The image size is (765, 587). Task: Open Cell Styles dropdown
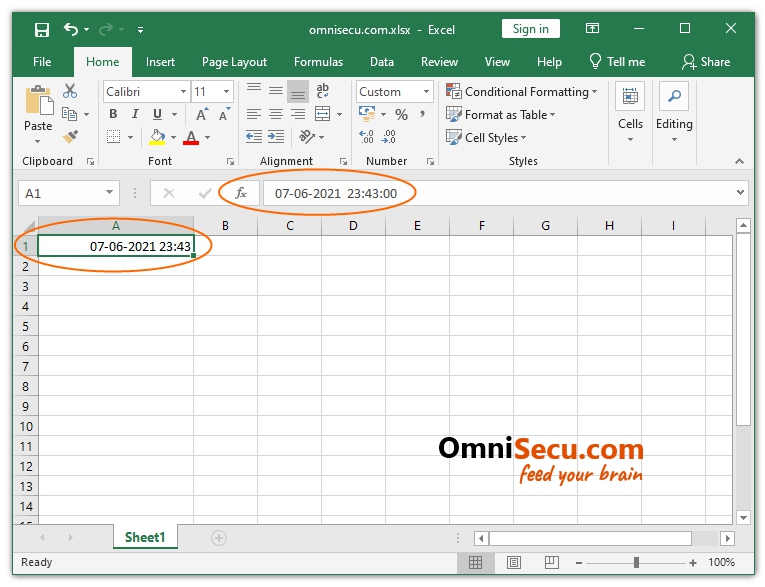(486, 138)
